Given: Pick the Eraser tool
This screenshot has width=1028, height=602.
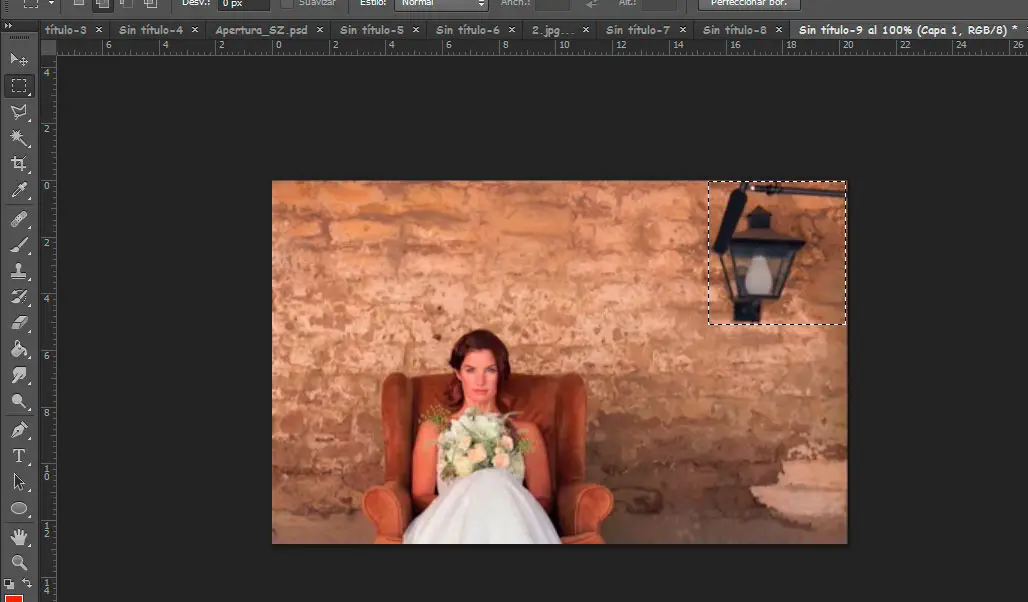Looking at the screenshot, I should coord(19,323).
